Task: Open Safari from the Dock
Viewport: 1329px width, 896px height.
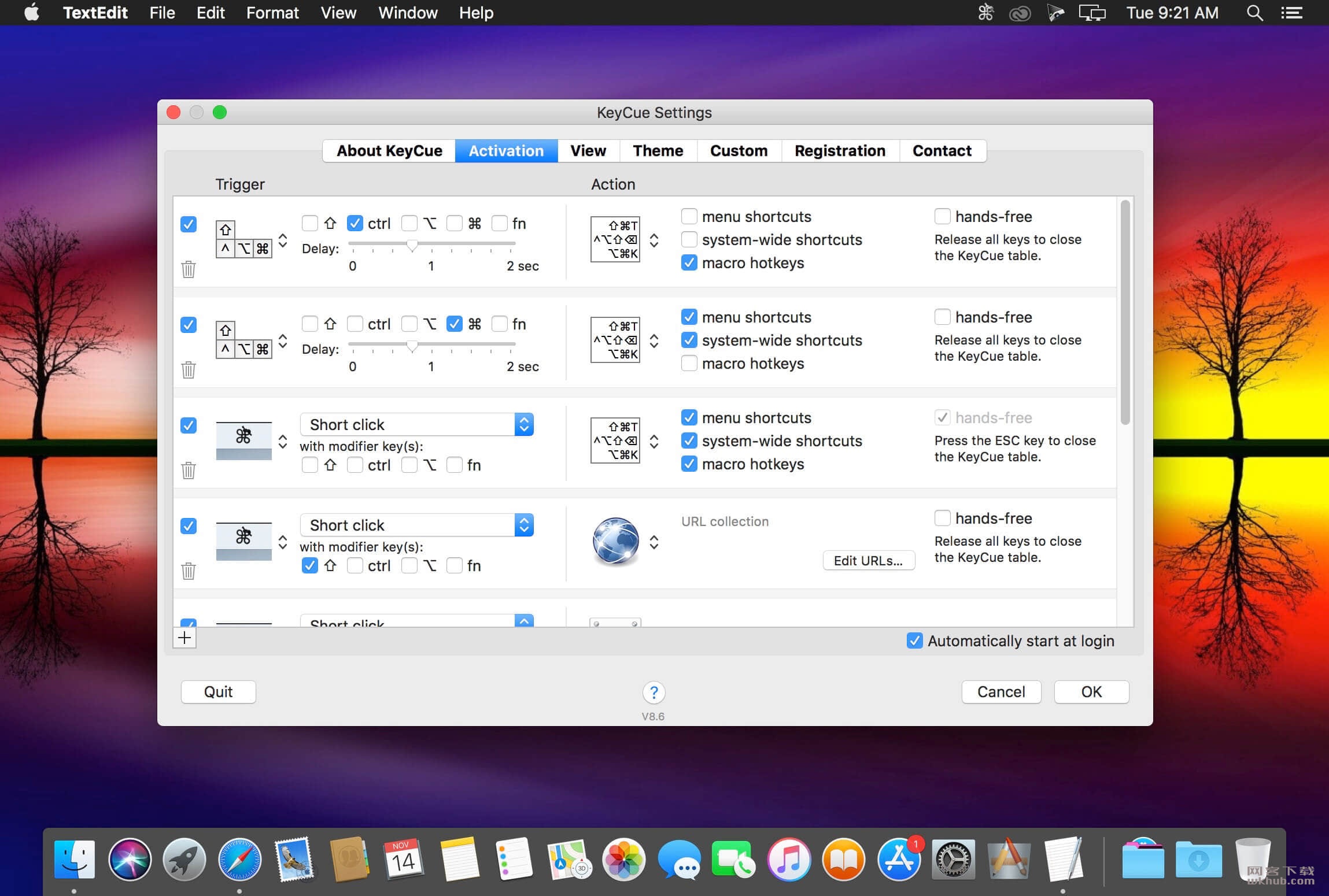Action: click(x=239, y=859)
